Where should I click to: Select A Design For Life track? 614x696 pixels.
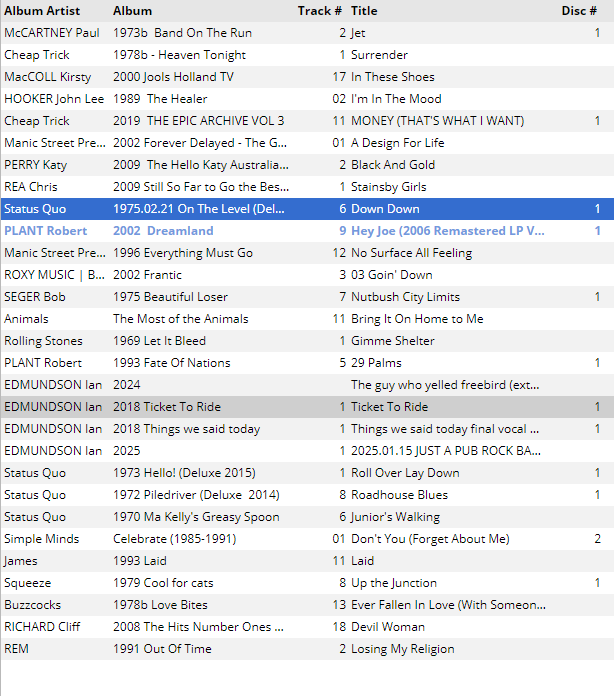pos(397,143)
